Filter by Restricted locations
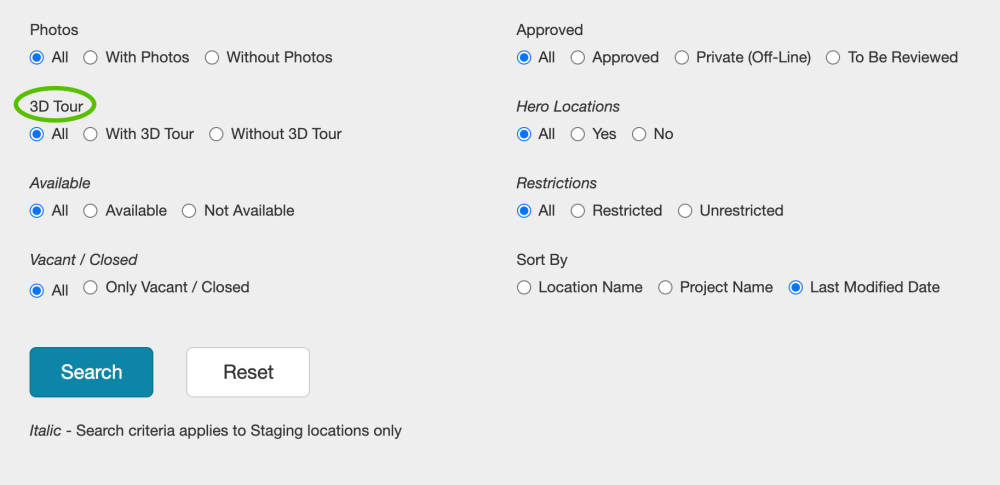 click(x=578, y=211)
